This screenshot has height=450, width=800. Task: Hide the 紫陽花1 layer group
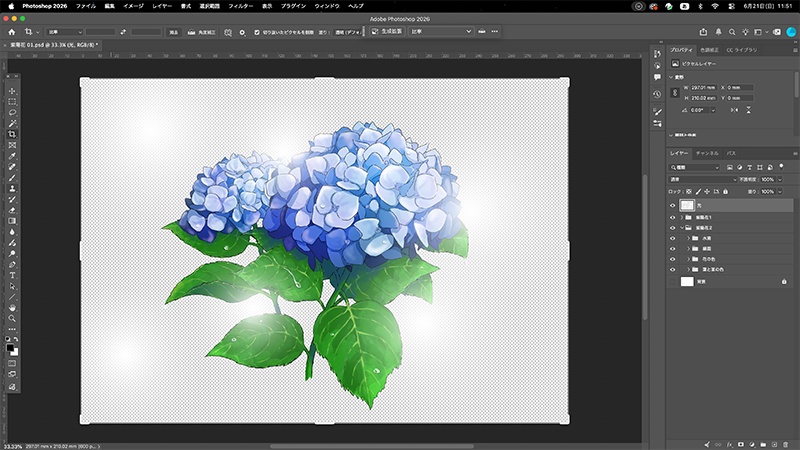672,217
